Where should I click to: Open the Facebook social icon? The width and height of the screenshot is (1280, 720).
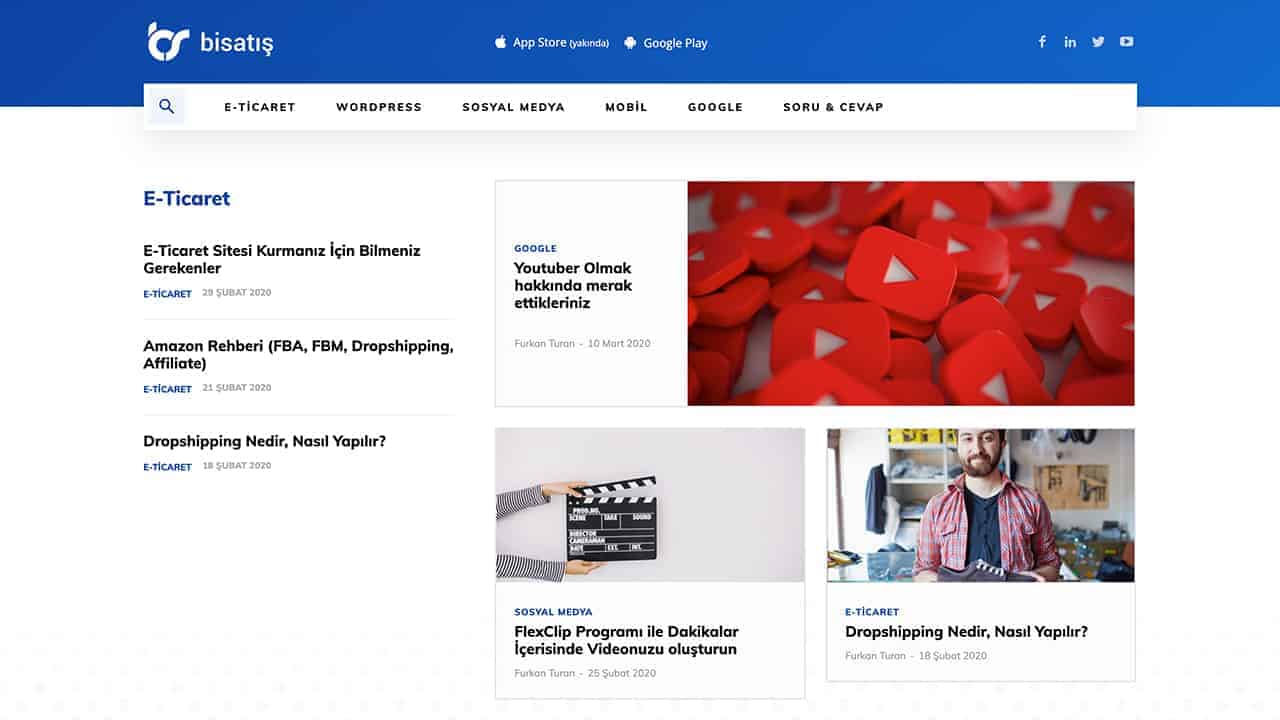(1042, 42)
